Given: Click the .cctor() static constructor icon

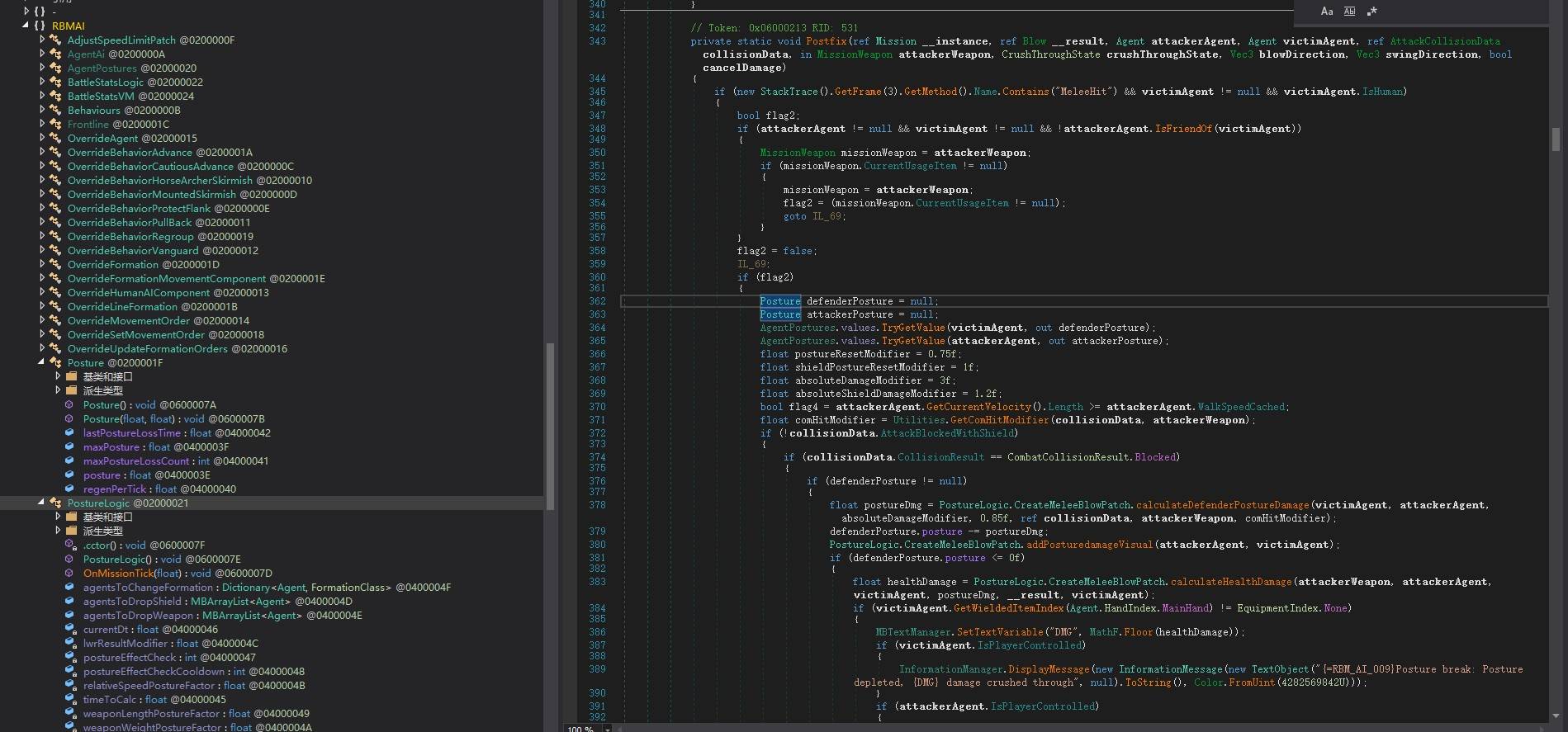Looking at the screenshot, I should (70, 545).
